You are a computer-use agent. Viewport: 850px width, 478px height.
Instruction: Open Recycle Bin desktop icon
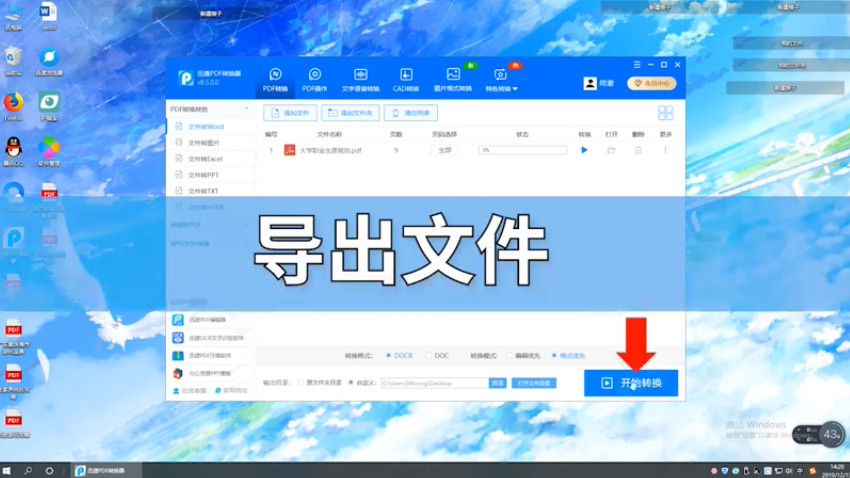14,61
